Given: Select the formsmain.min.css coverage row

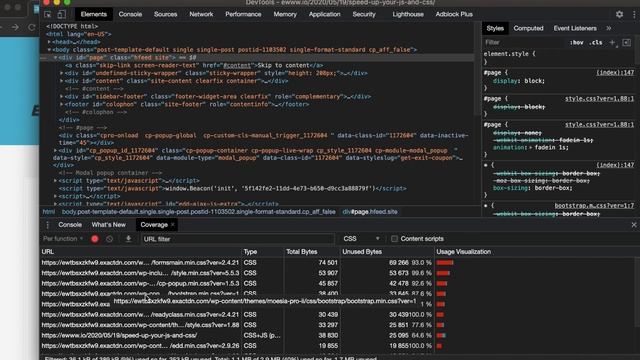Looking at the screenshot, I should tap(338, 262).
